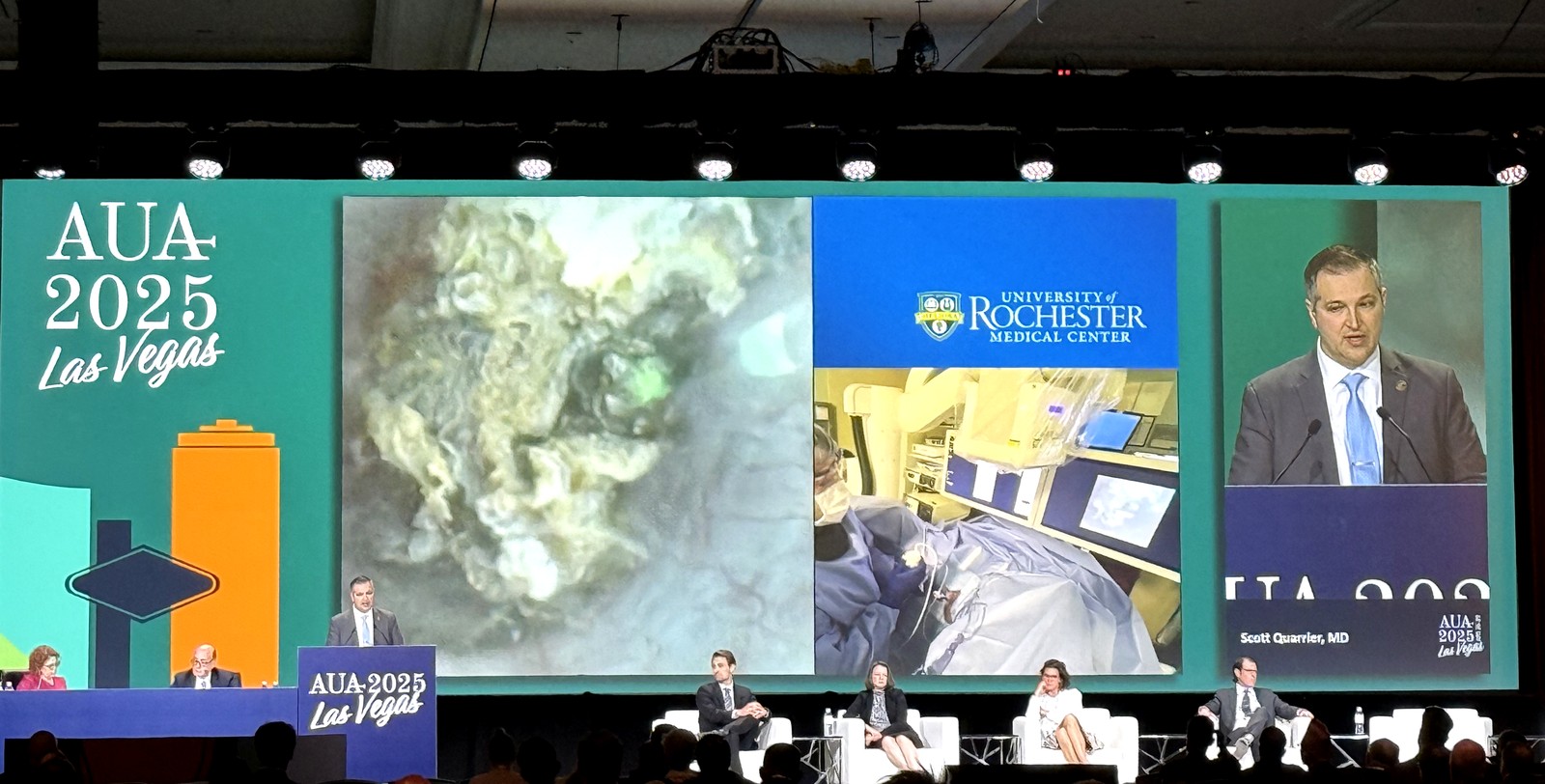Click the small AUA 2025 logo beside name caption
1545x784 pixels.
click(x=1460, y=634)
